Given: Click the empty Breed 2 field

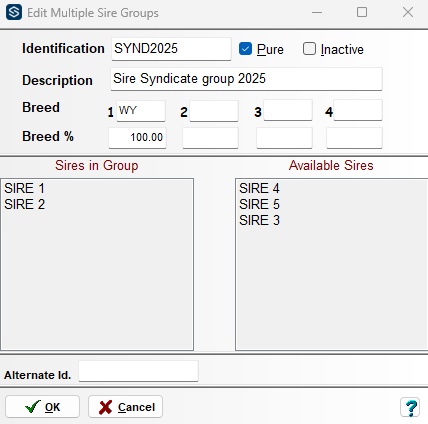Looking at the screenshot, I should [214, 111].
